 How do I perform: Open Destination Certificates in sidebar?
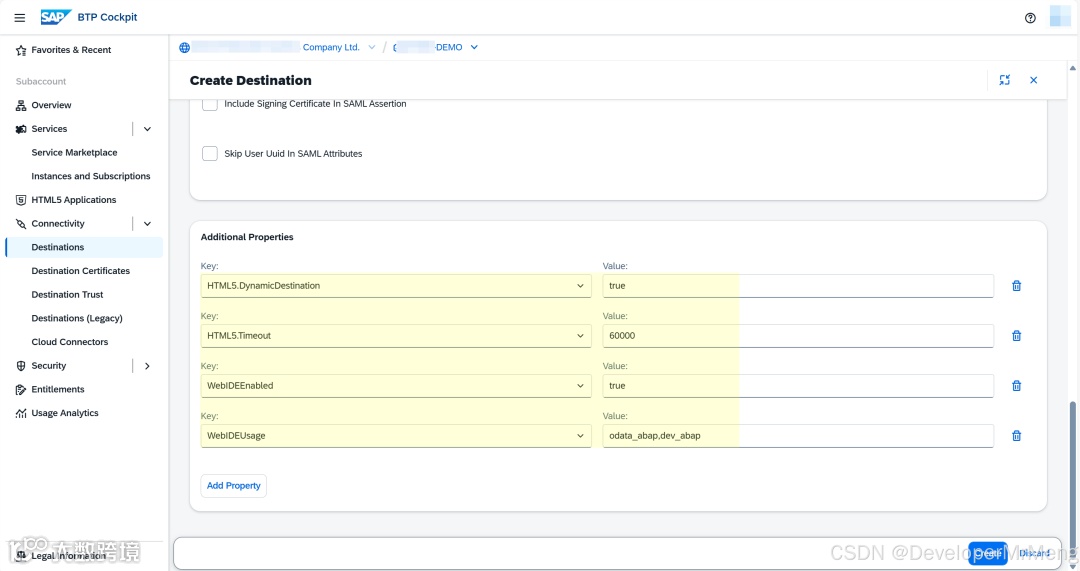tap(80, 271)
